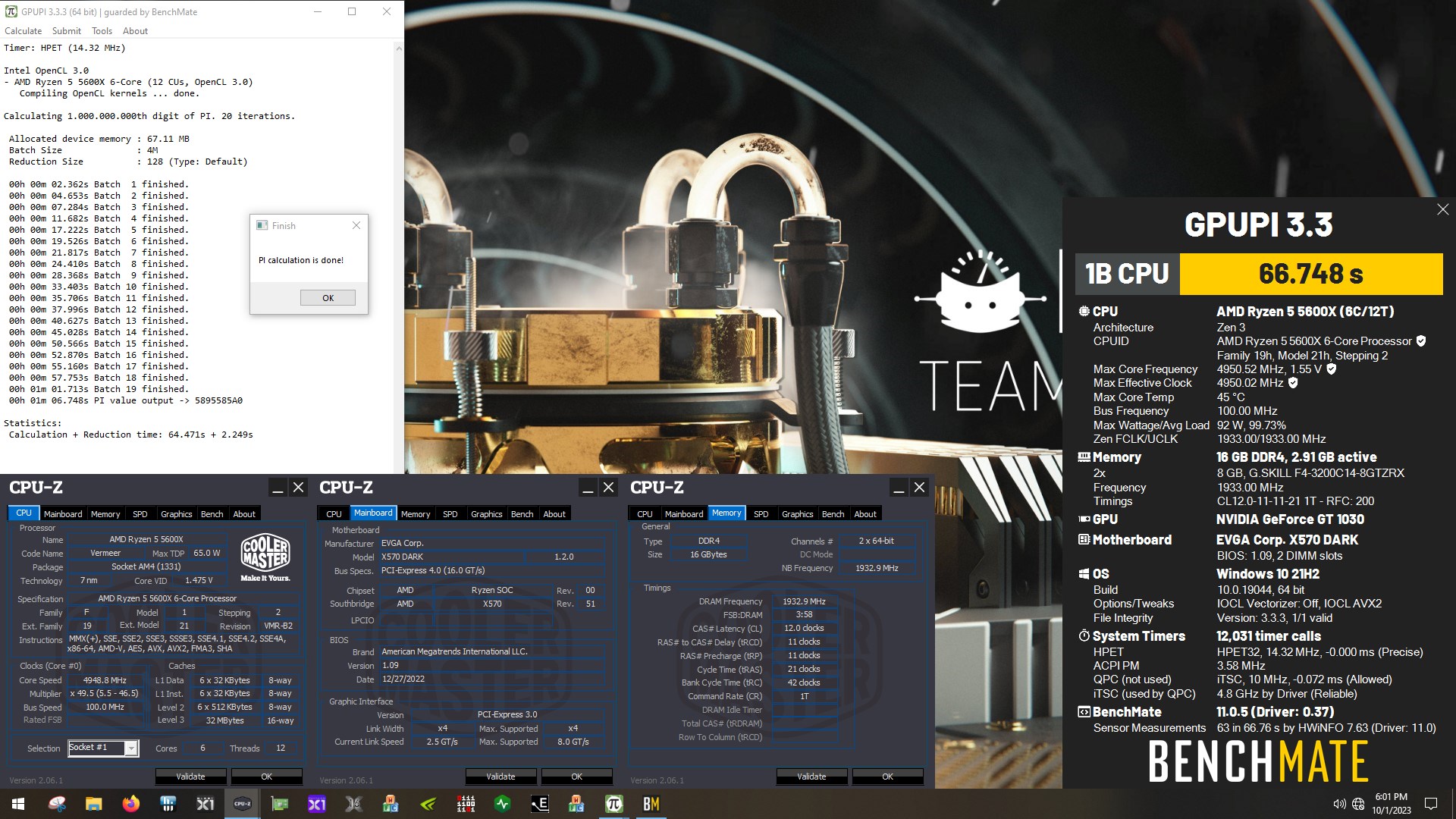Click the shield icon beside Max Core Frequency
The width and height of the screenshot is (1456, 819).
1331,369
